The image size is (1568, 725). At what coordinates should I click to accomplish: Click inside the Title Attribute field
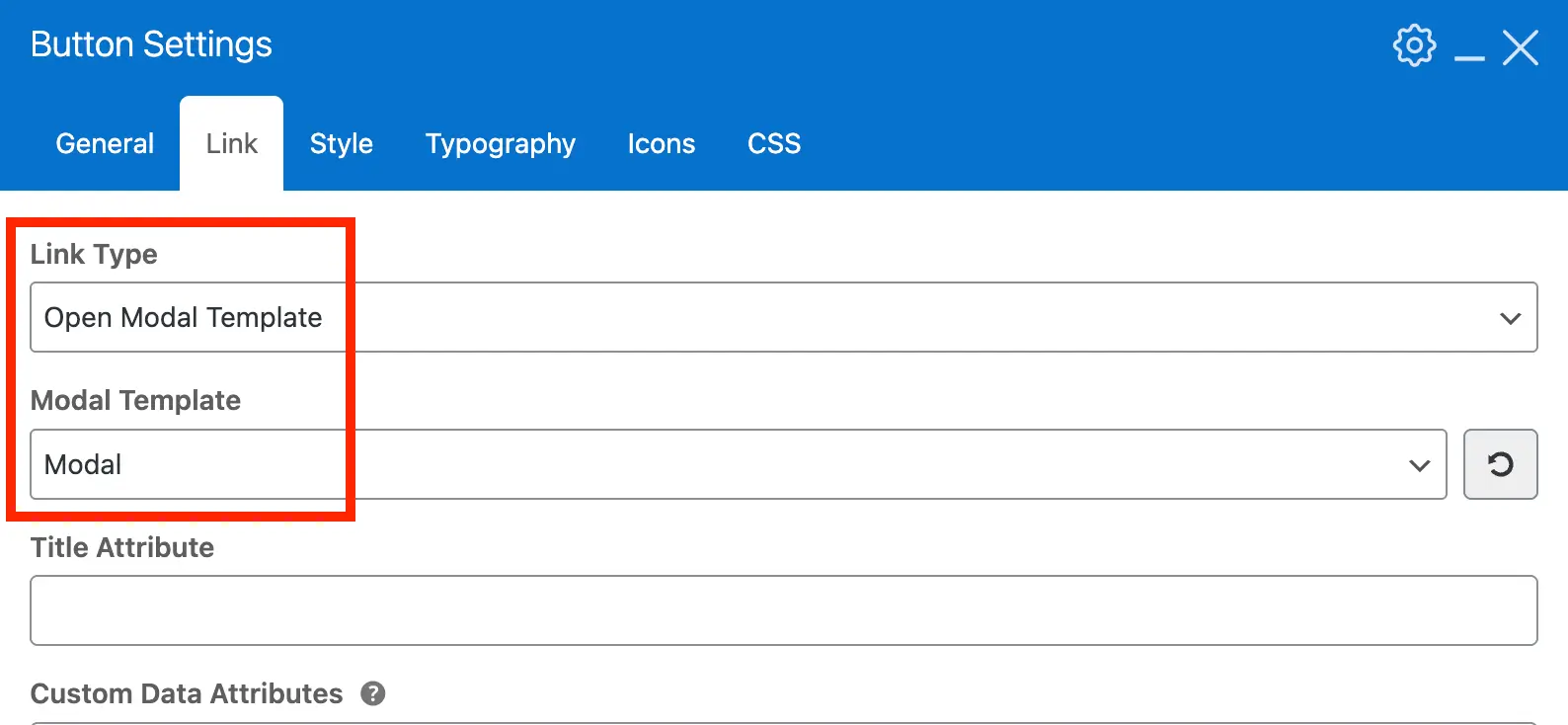pos(780,609)
